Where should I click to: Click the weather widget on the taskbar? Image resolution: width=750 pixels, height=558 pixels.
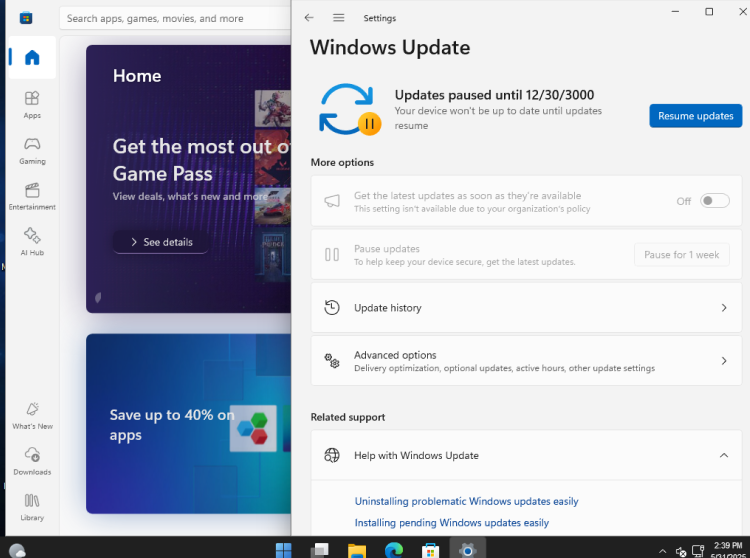tap(17, 551)
